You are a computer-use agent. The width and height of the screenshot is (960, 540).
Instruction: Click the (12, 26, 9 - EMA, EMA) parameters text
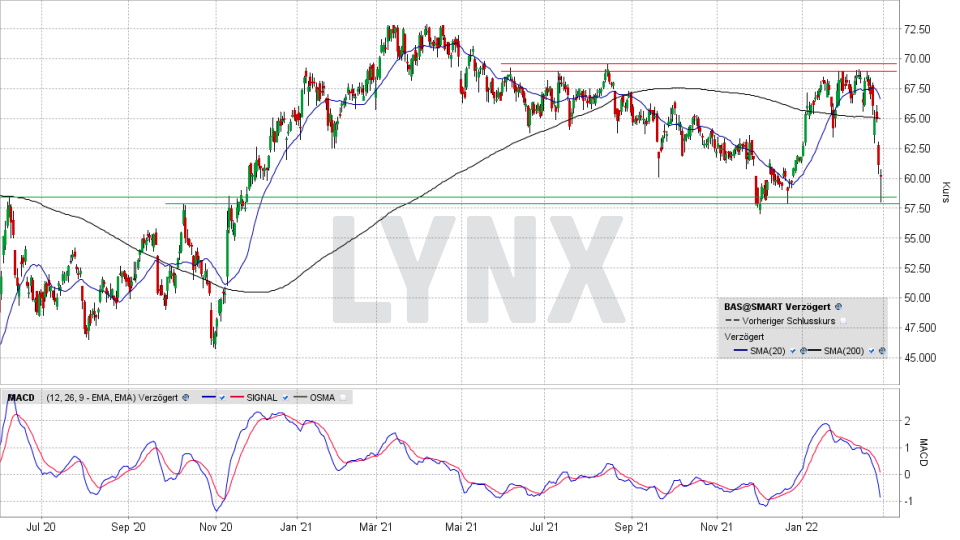91,398
